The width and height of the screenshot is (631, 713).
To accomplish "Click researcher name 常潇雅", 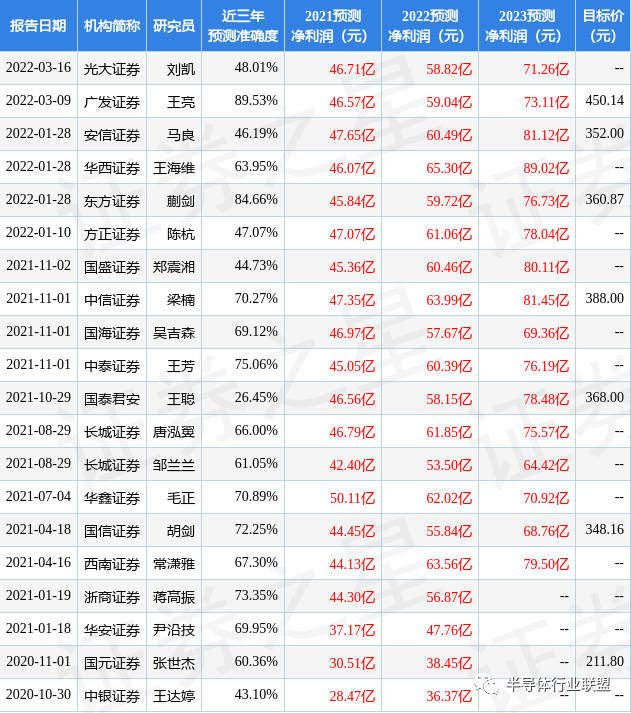I will tap(174, 564).
